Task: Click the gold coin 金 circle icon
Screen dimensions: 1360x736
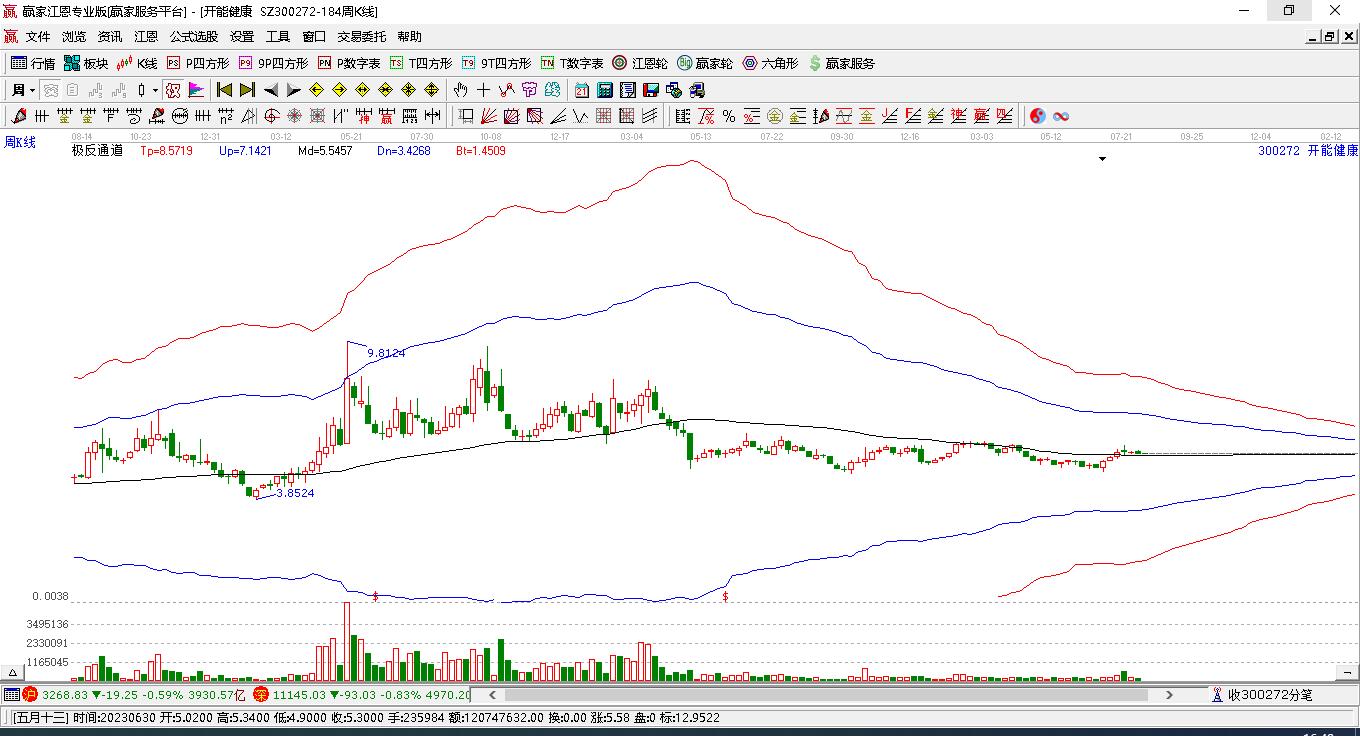Action: pyautogui.click(x=775, y=116)
